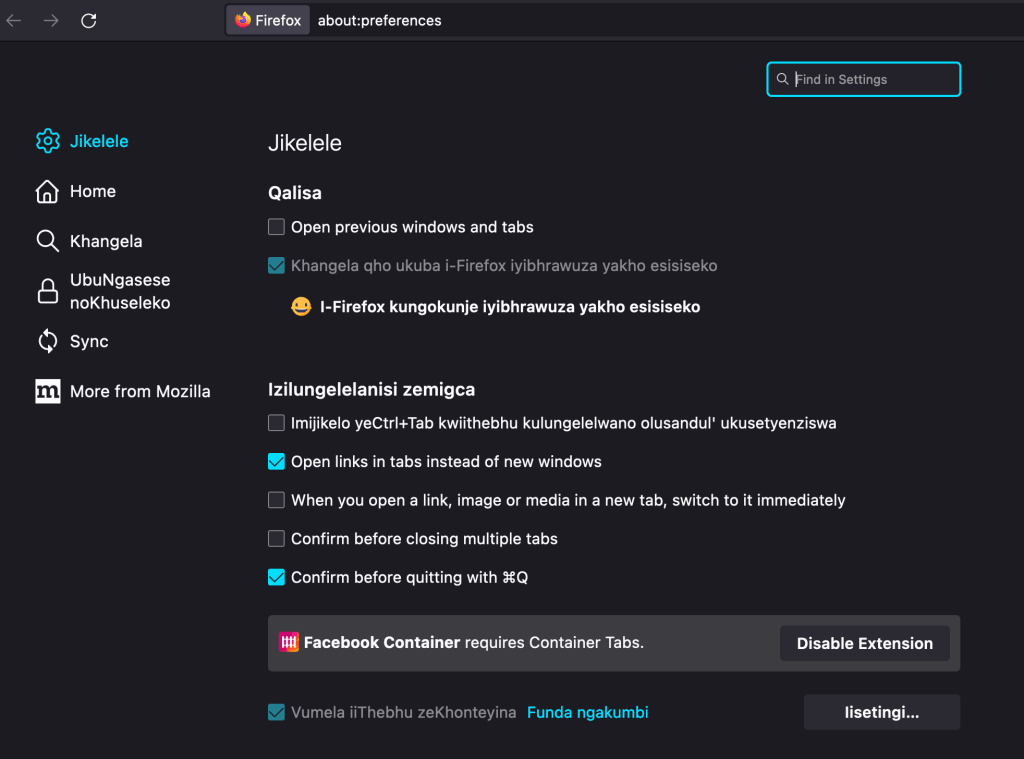This screenshot has width=1024, height=759.
Task: Click the Mozilla logo icon in sidebar
Action: coord(47,391)
